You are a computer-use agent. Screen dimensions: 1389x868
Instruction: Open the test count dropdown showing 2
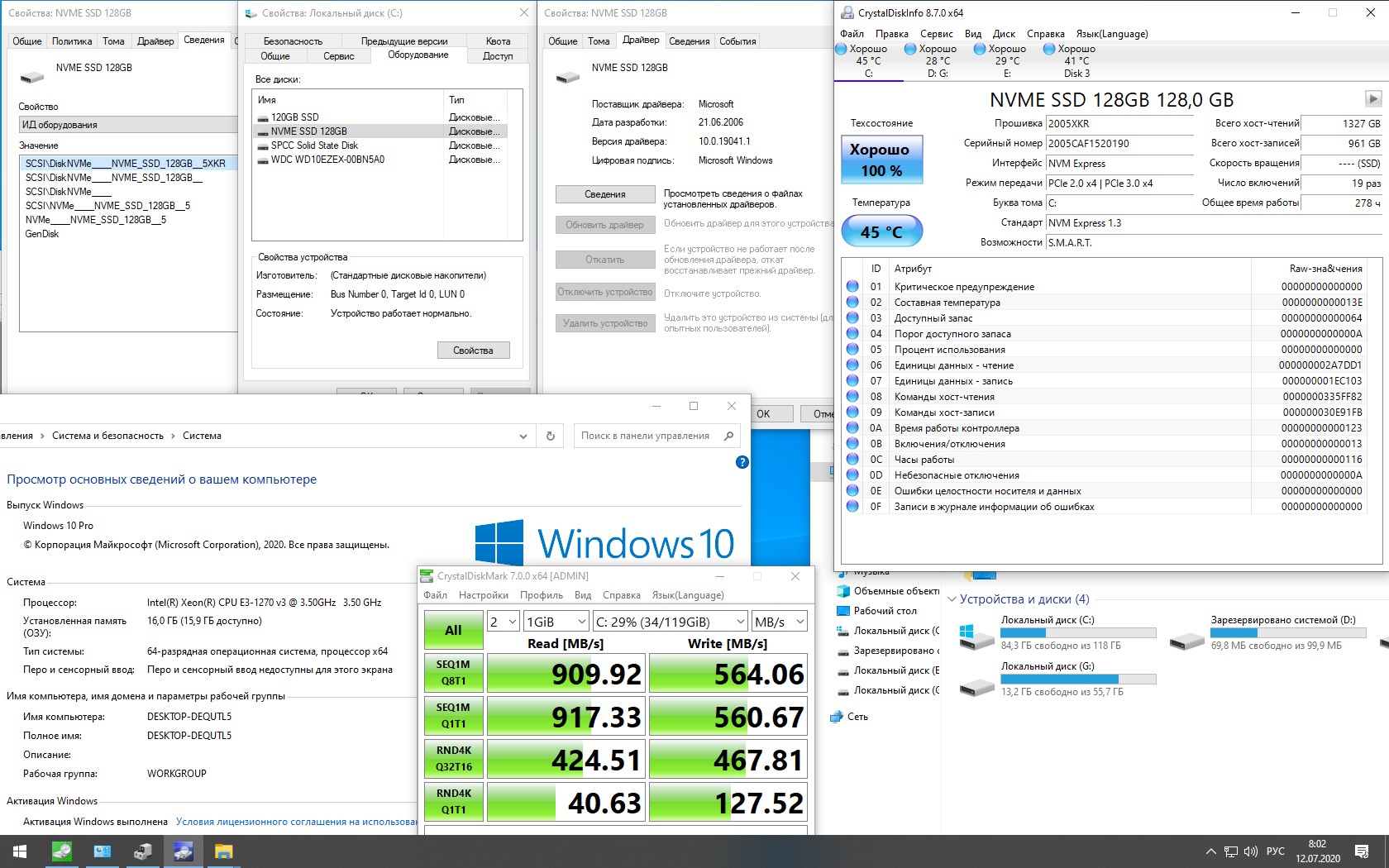click(x=504, y=622)
